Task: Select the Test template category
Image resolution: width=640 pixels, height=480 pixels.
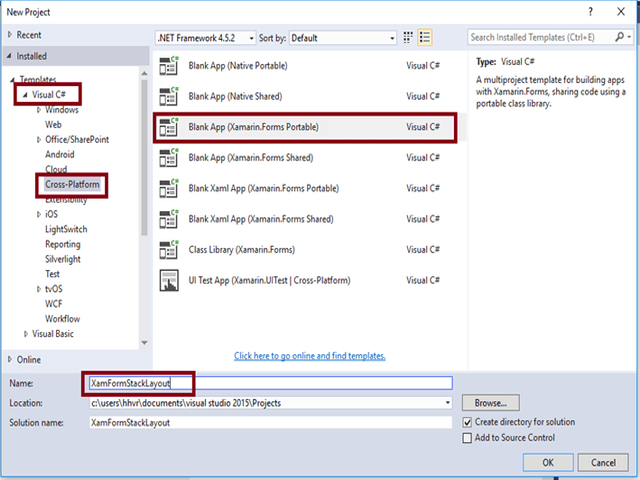Action: [x=52, y=274]
